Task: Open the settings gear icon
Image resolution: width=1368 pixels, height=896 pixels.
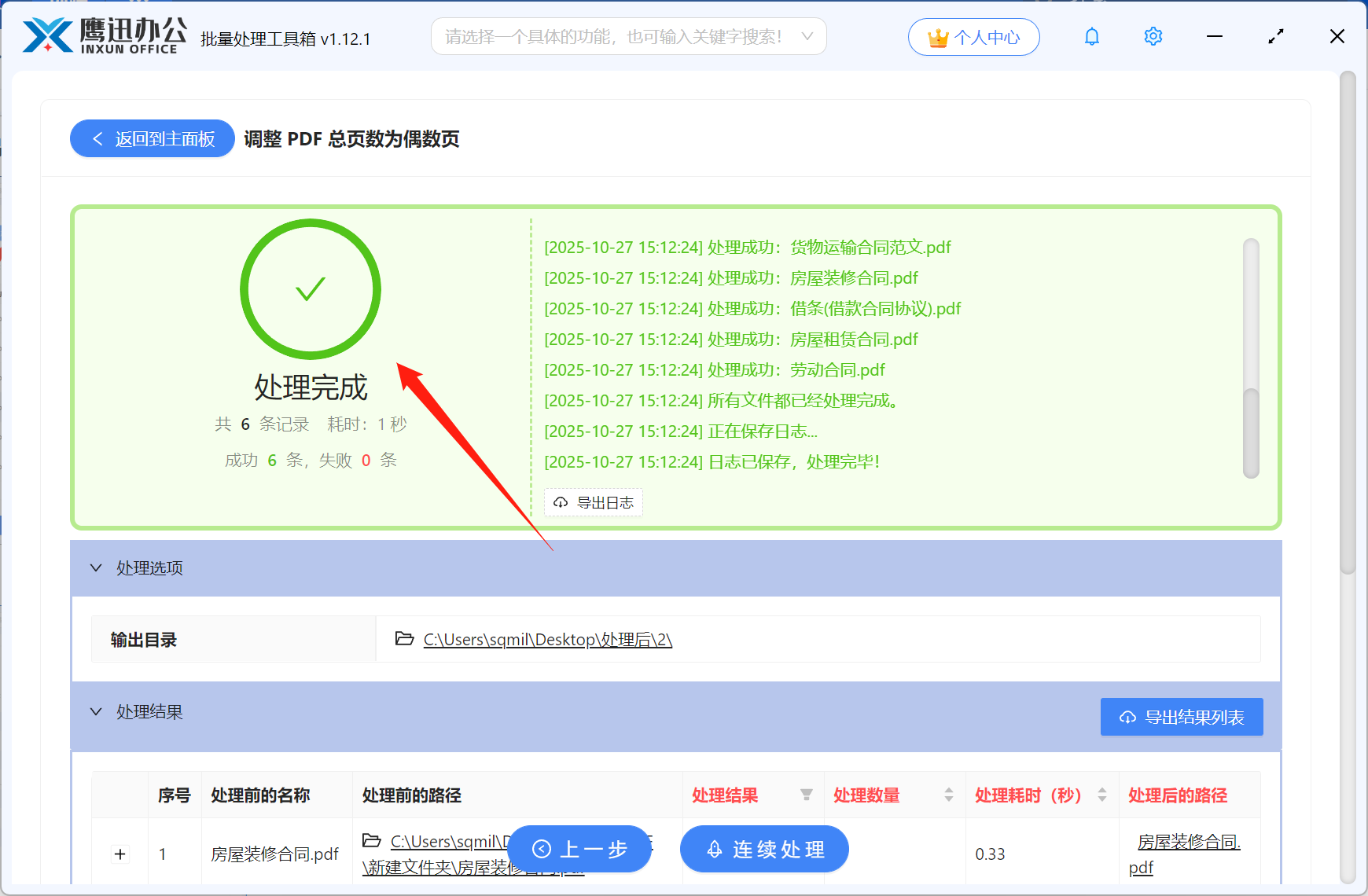Action: [x=1153, y=36]
